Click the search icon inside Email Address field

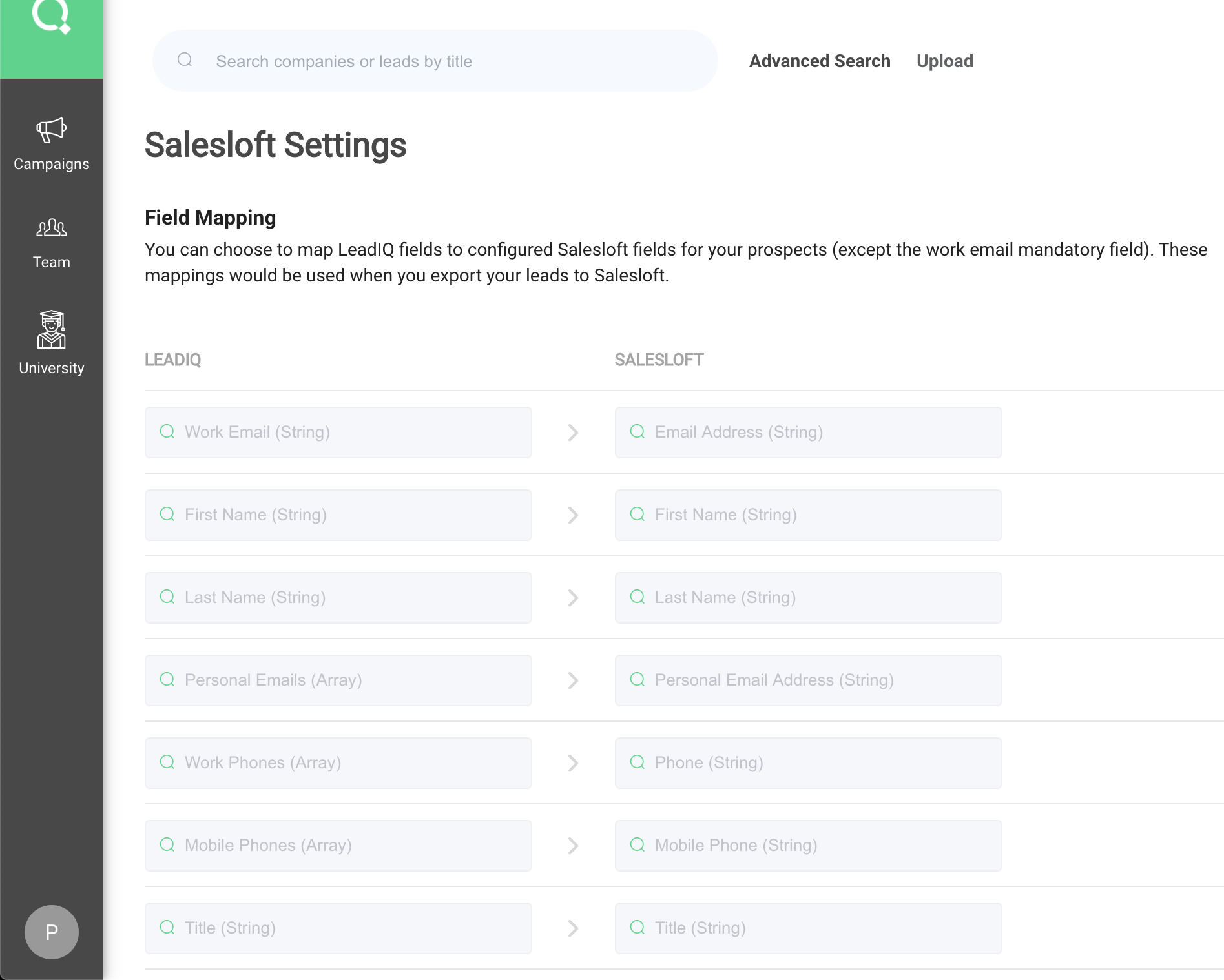coord(638,432)
